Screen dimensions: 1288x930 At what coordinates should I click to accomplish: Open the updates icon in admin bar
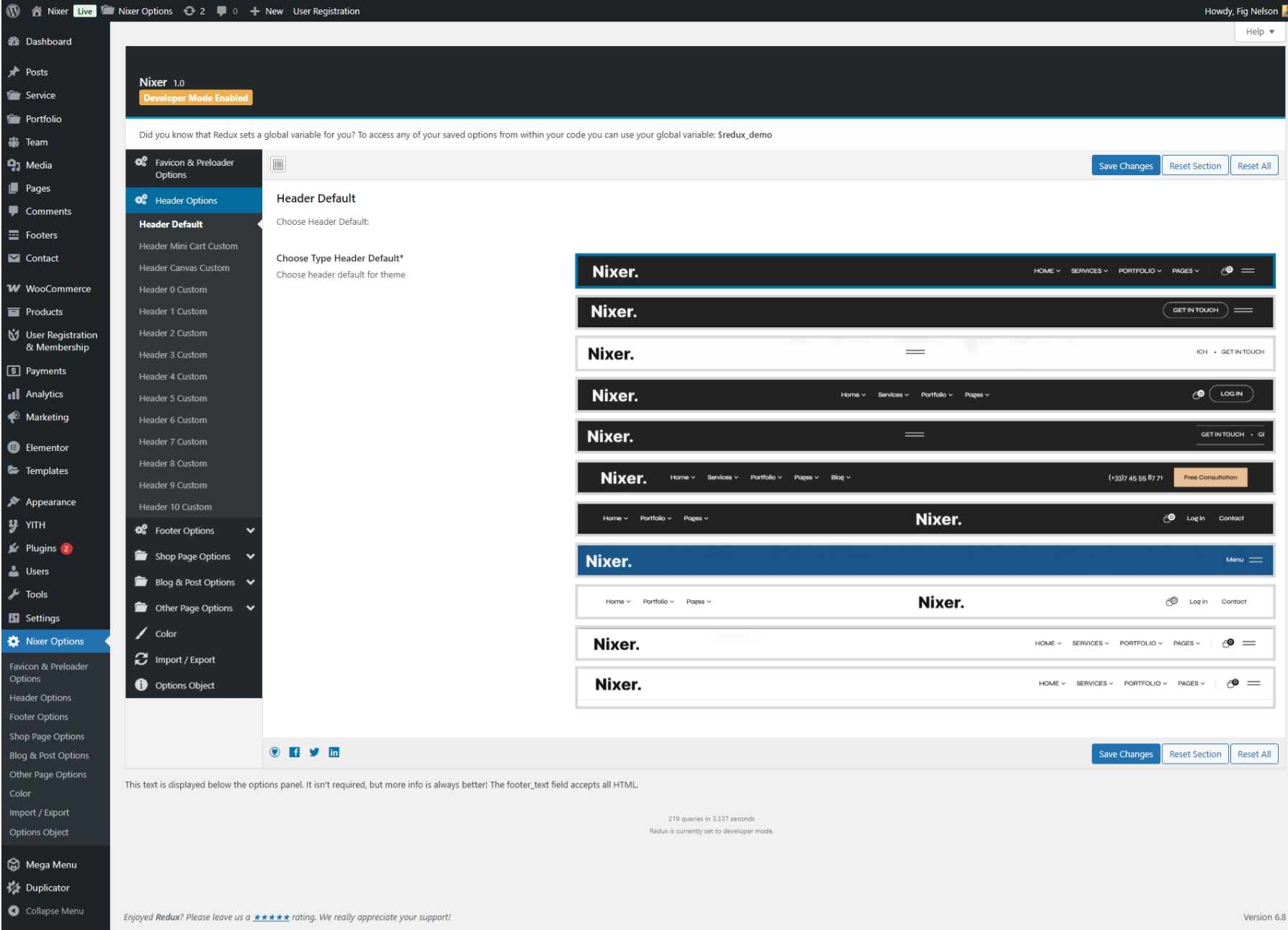(x=194, y=11)
